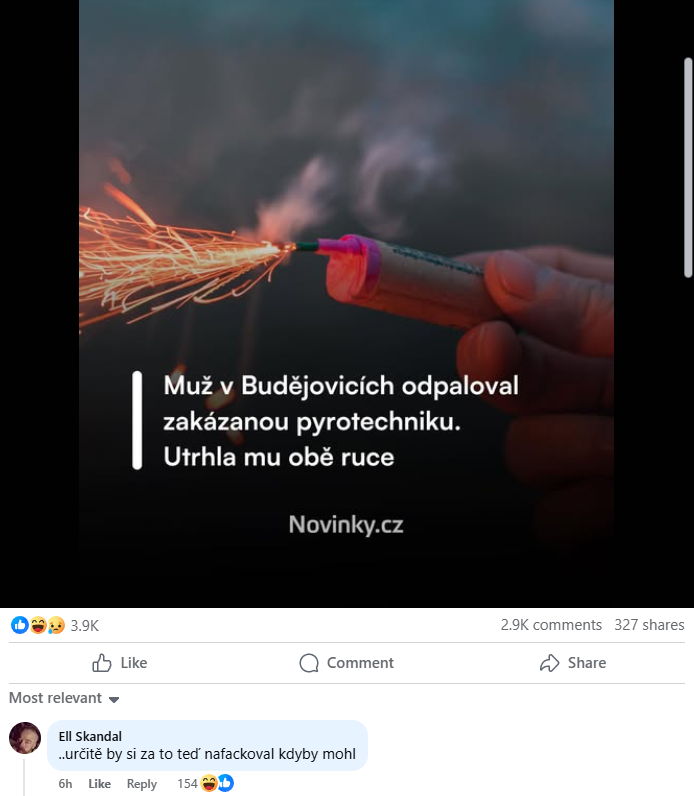The image size is (694, 796).
Task: Click the sad reaction emoji next to 3.9K
Action: pyautogui.click(x=56, y=625)
